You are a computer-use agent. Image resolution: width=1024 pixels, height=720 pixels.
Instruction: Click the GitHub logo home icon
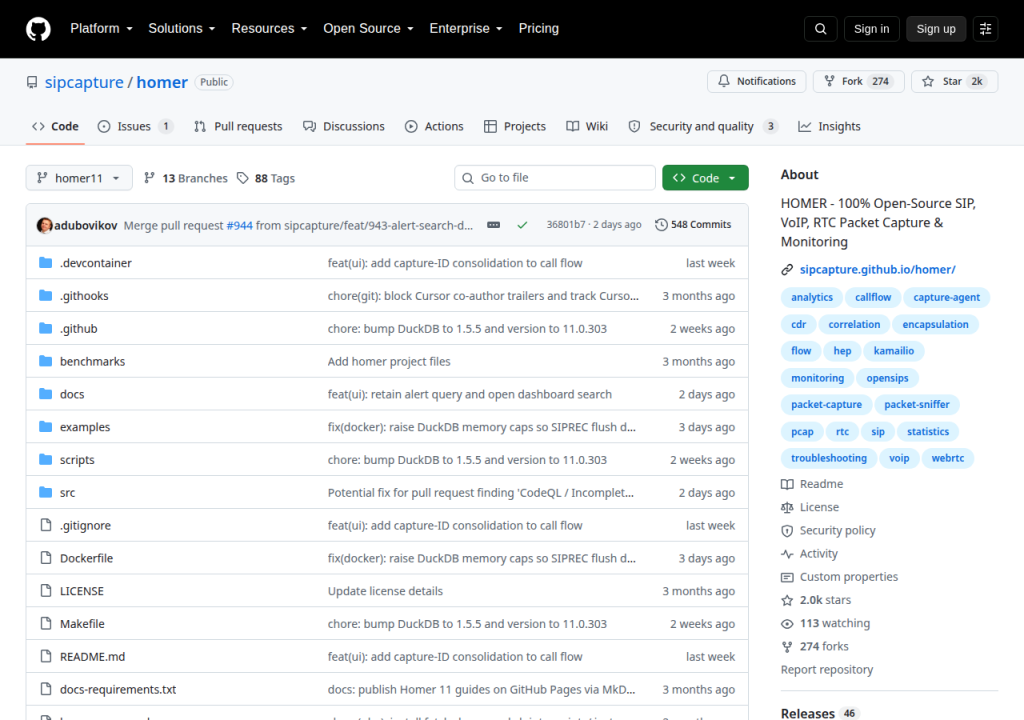38,29
